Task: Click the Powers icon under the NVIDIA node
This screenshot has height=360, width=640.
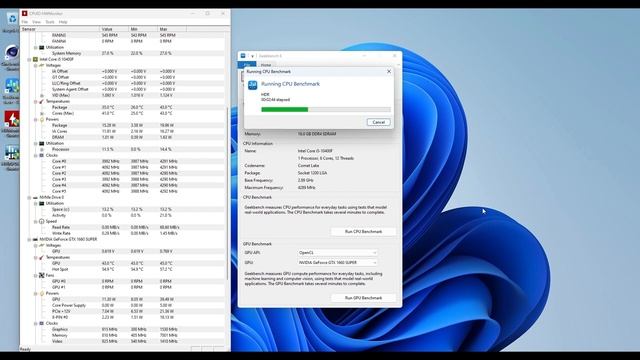Action: 41,293
